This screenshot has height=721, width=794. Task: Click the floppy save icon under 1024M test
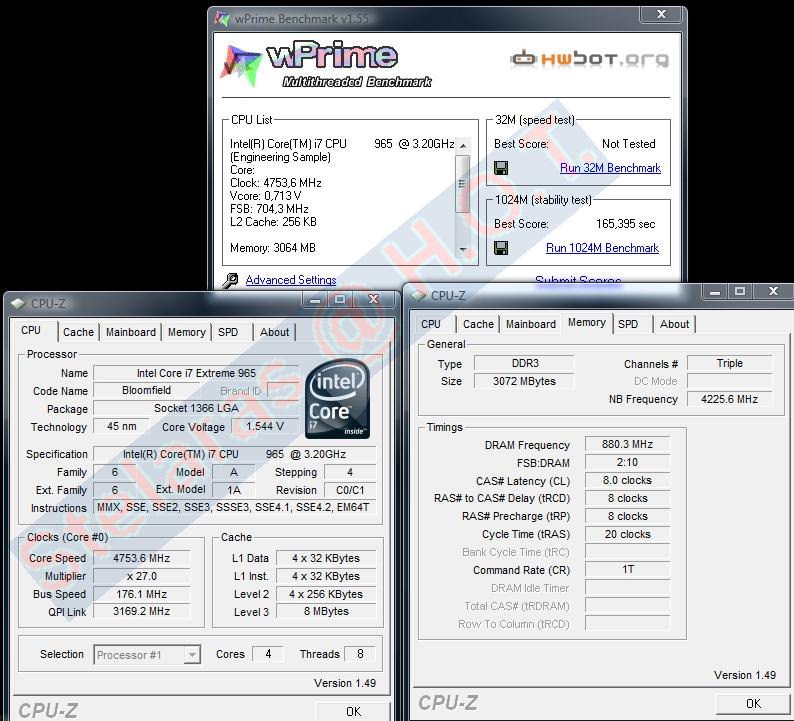[x=501, y=248]
